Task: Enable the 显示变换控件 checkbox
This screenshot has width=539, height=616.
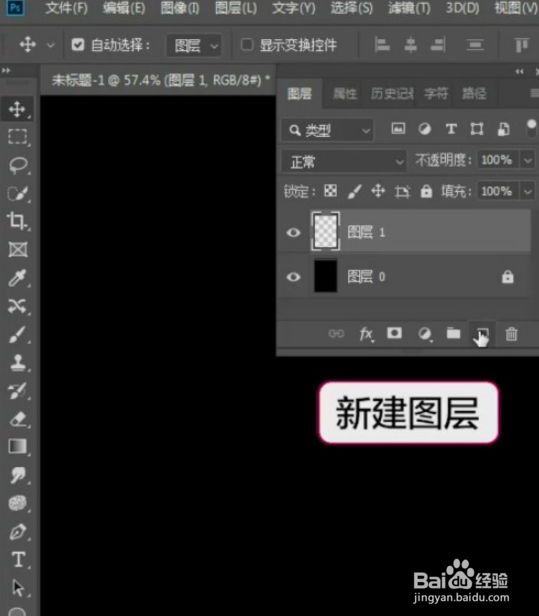Action: pos(247,44)
